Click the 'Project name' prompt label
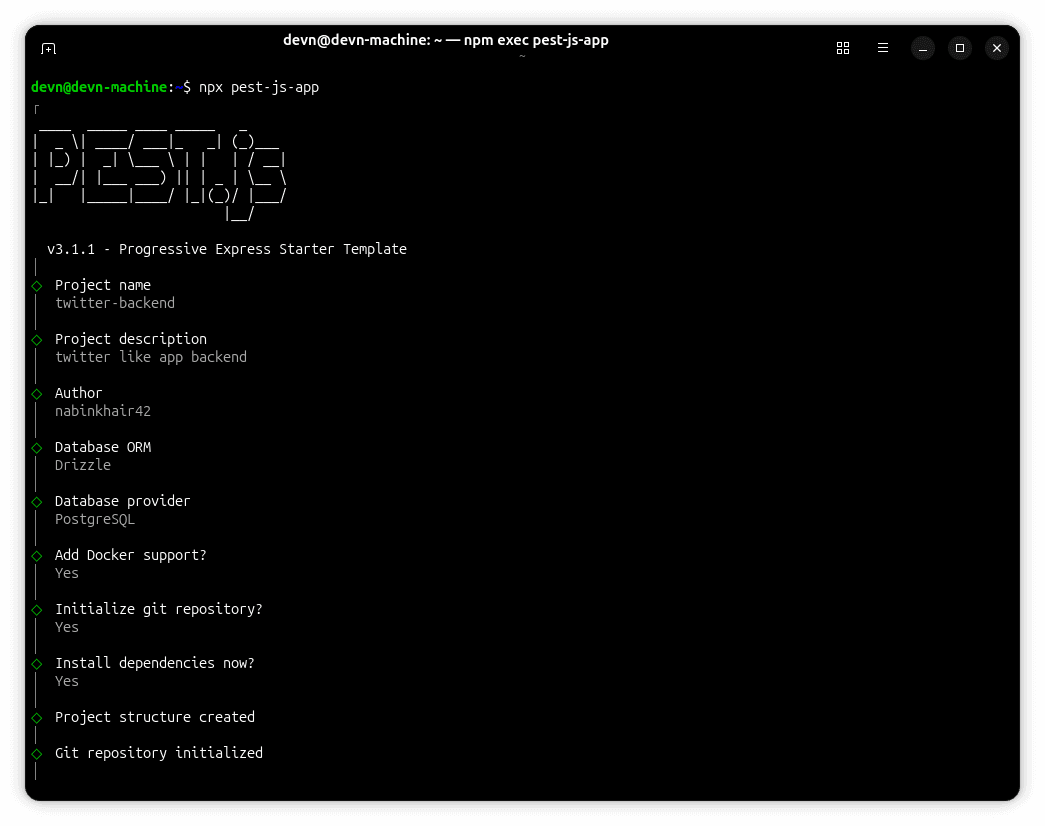Screen dimensions: 1045x826 (103, 285)
